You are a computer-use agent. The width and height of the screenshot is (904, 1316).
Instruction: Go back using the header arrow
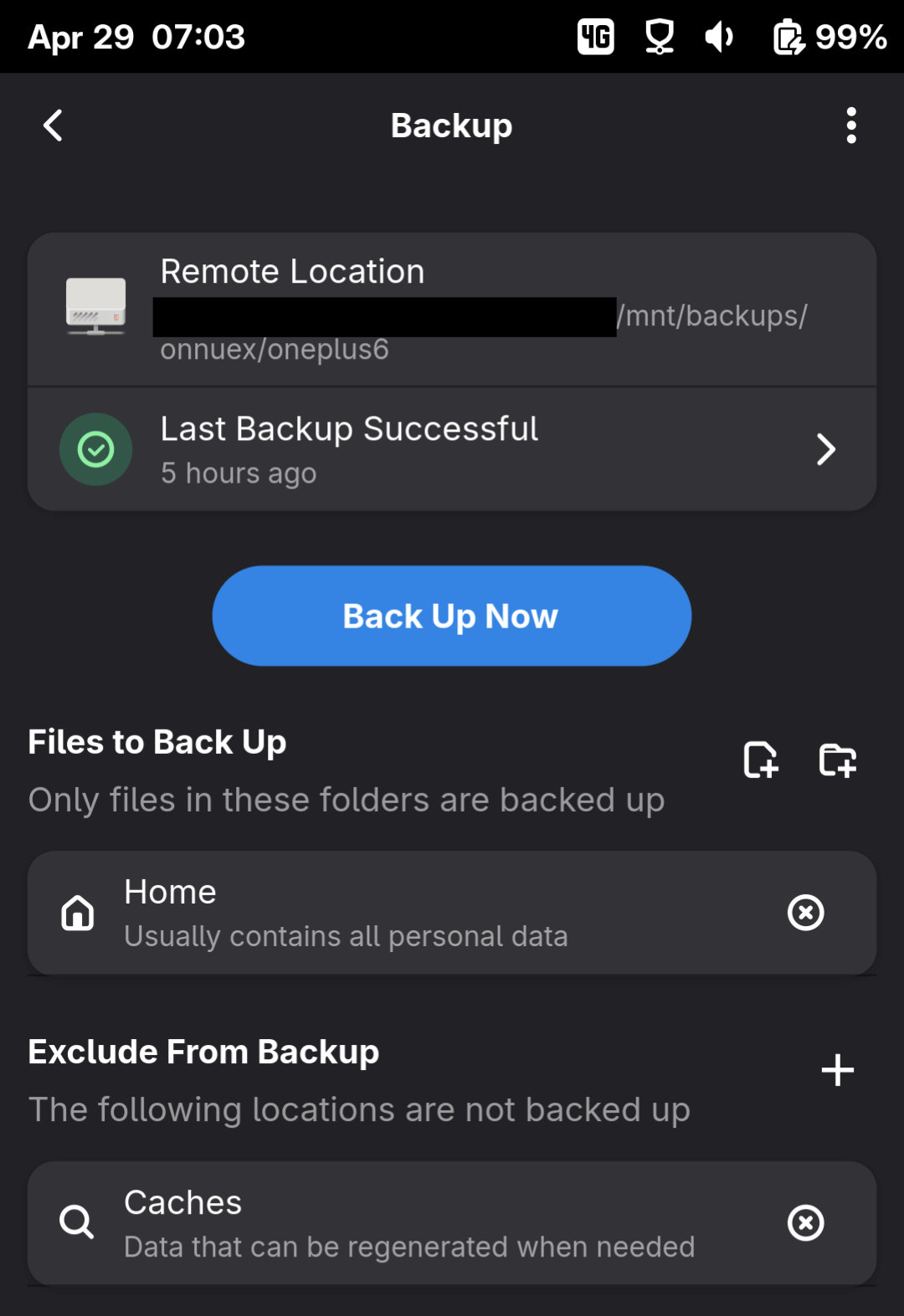click(53, 125)
